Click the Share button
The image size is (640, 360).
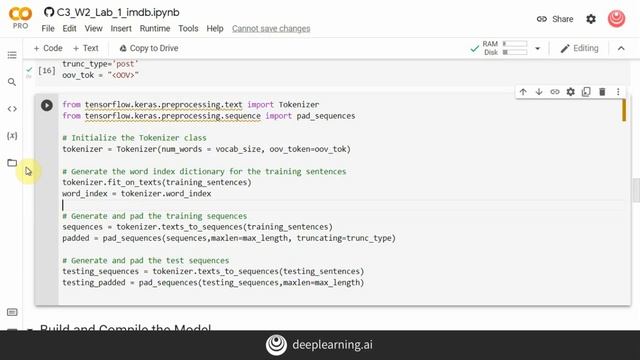coord(555,19)
